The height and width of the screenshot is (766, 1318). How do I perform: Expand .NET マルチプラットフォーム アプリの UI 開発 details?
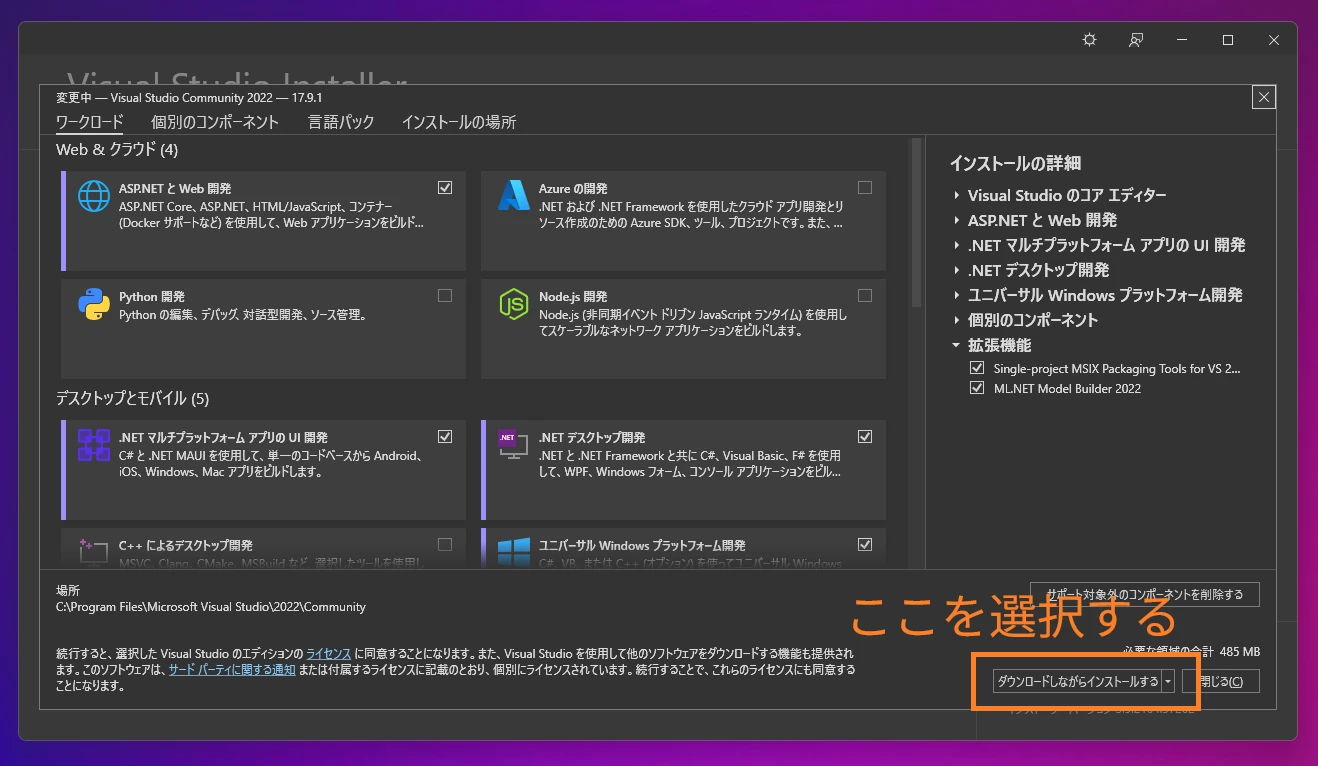957,246
